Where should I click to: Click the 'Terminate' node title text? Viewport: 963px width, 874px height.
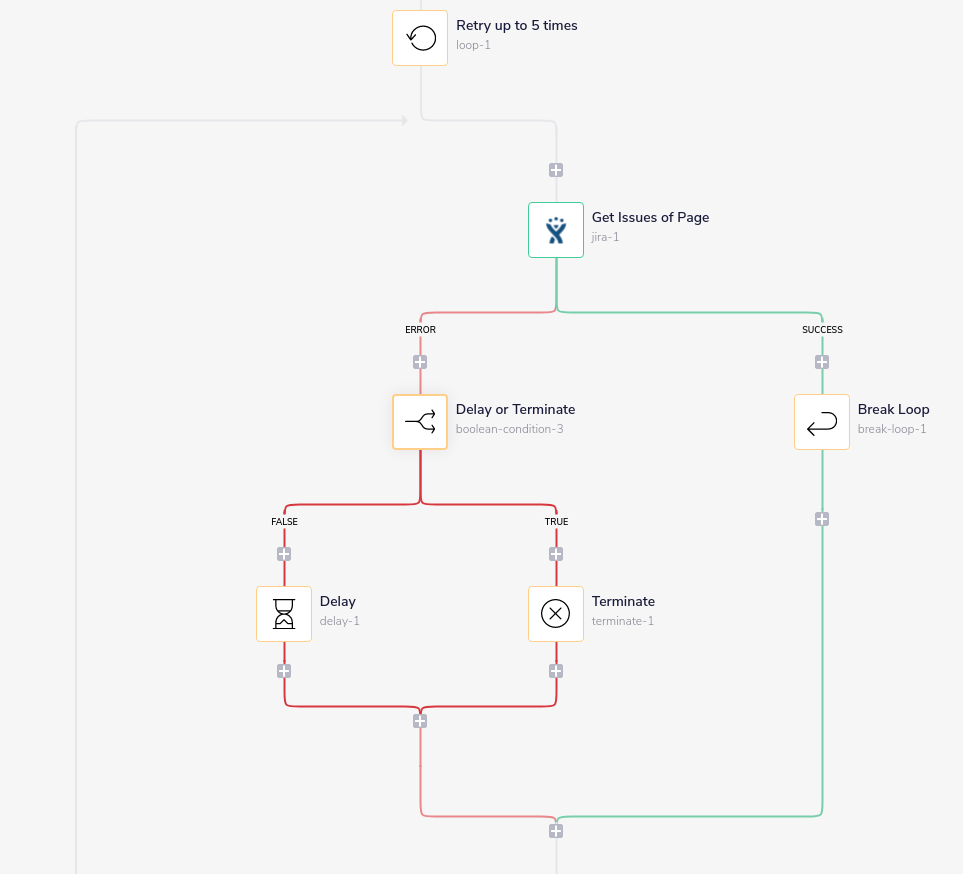tap(623, 601)
